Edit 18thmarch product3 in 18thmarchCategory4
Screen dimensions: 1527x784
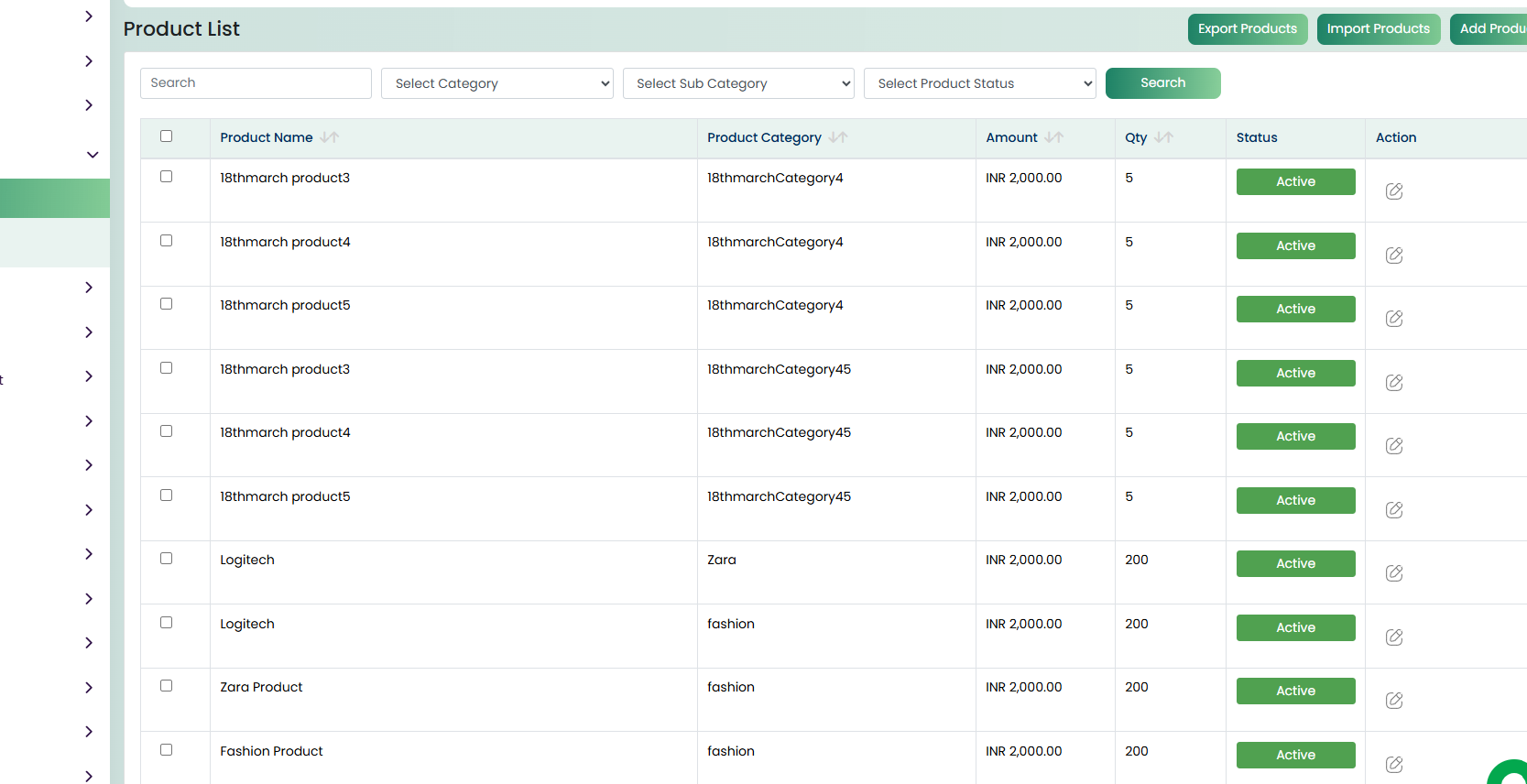(x=1394, y=191)
